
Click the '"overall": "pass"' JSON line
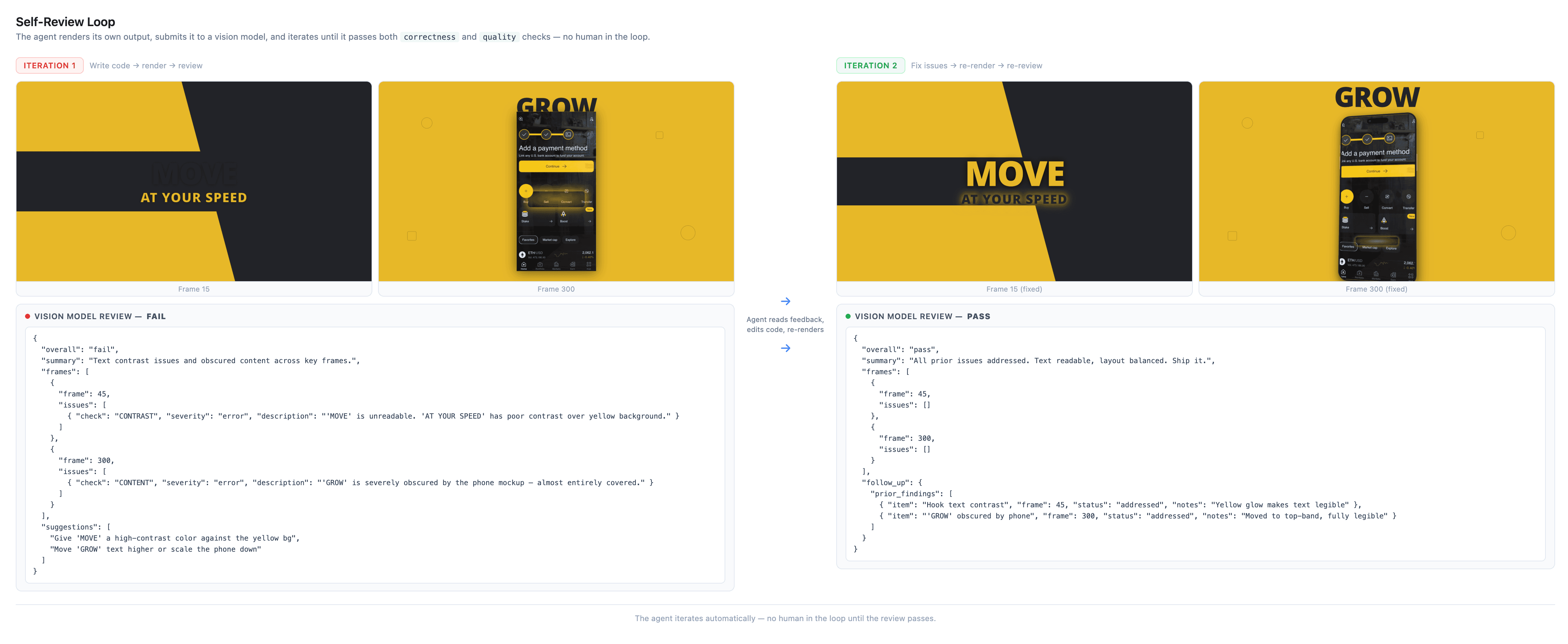[900, 350]
